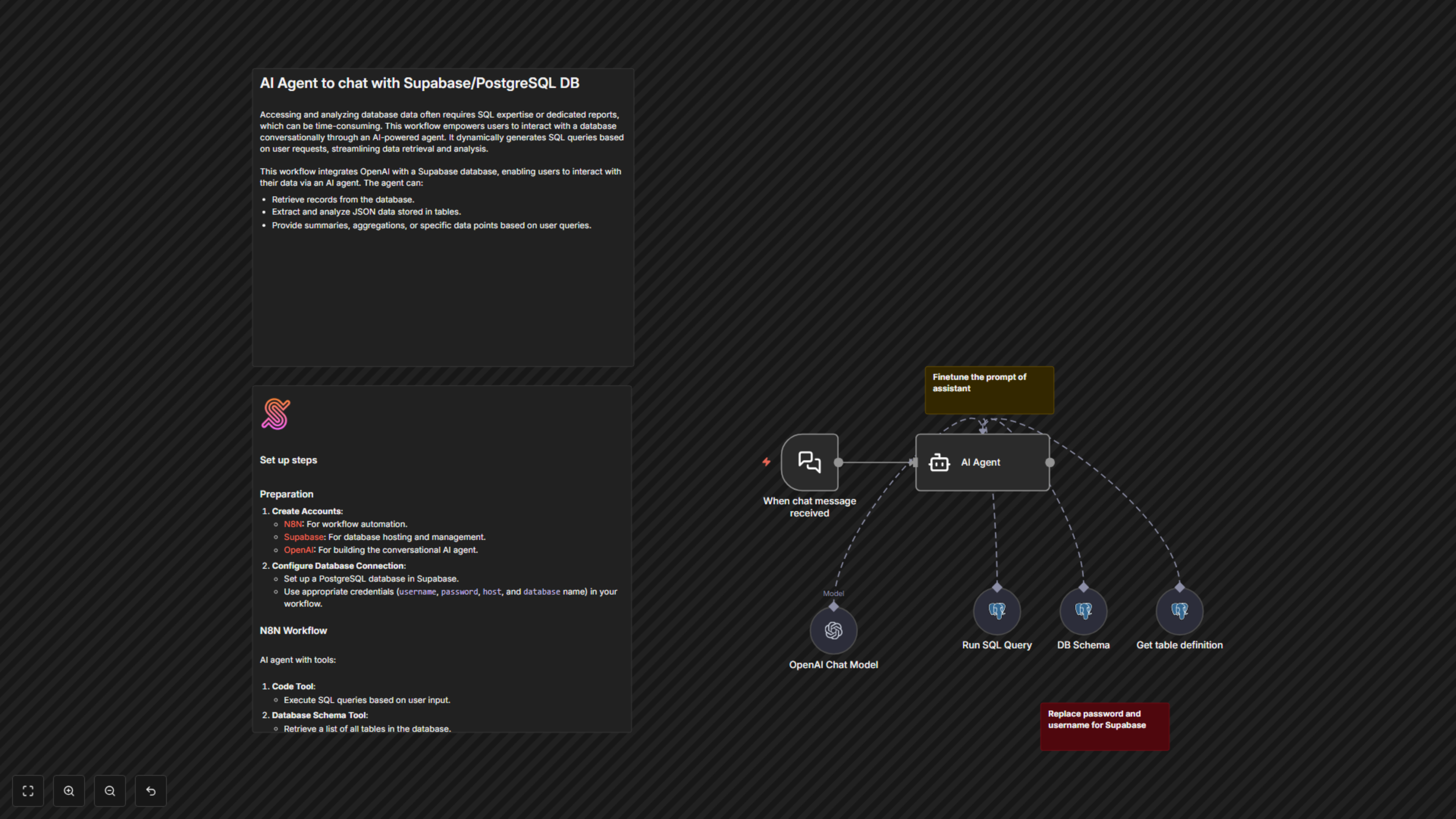Select the OpenAI Chat Model node icon

(x=833, y=630)
